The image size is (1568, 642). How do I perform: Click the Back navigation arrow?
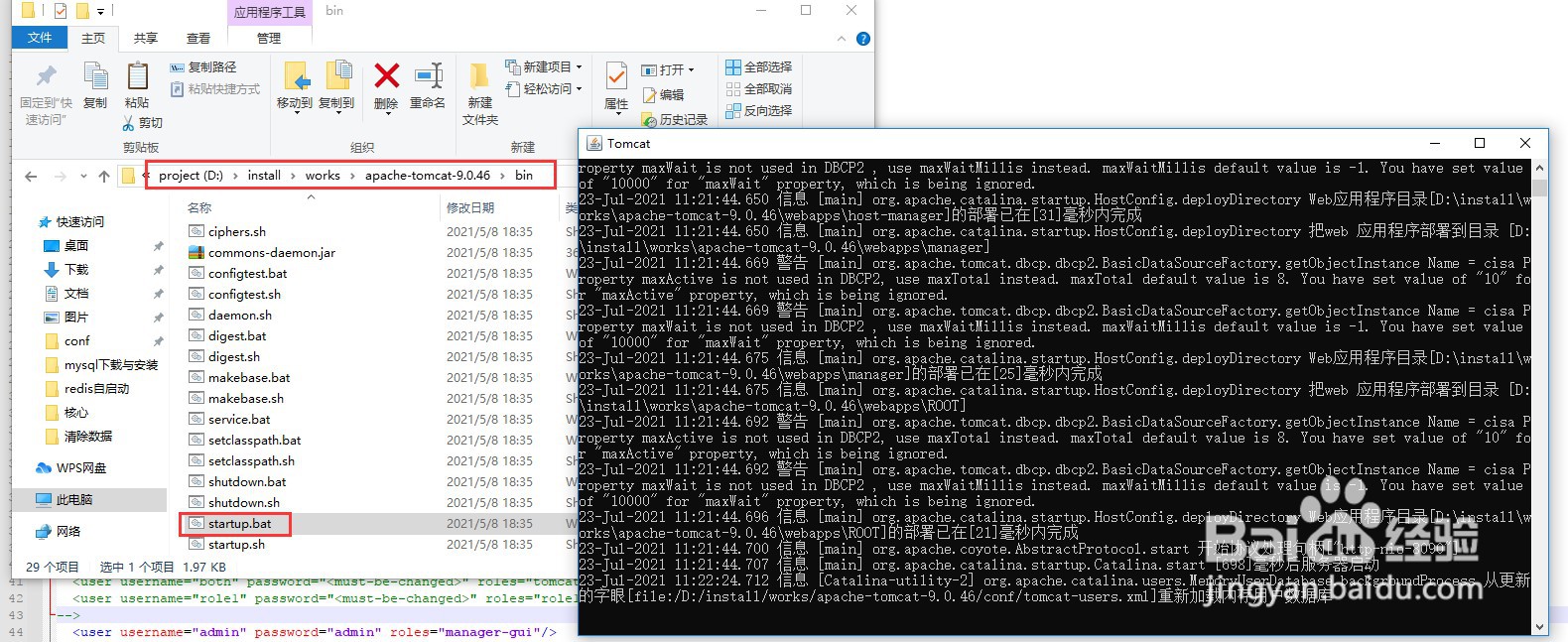[31, 177]
